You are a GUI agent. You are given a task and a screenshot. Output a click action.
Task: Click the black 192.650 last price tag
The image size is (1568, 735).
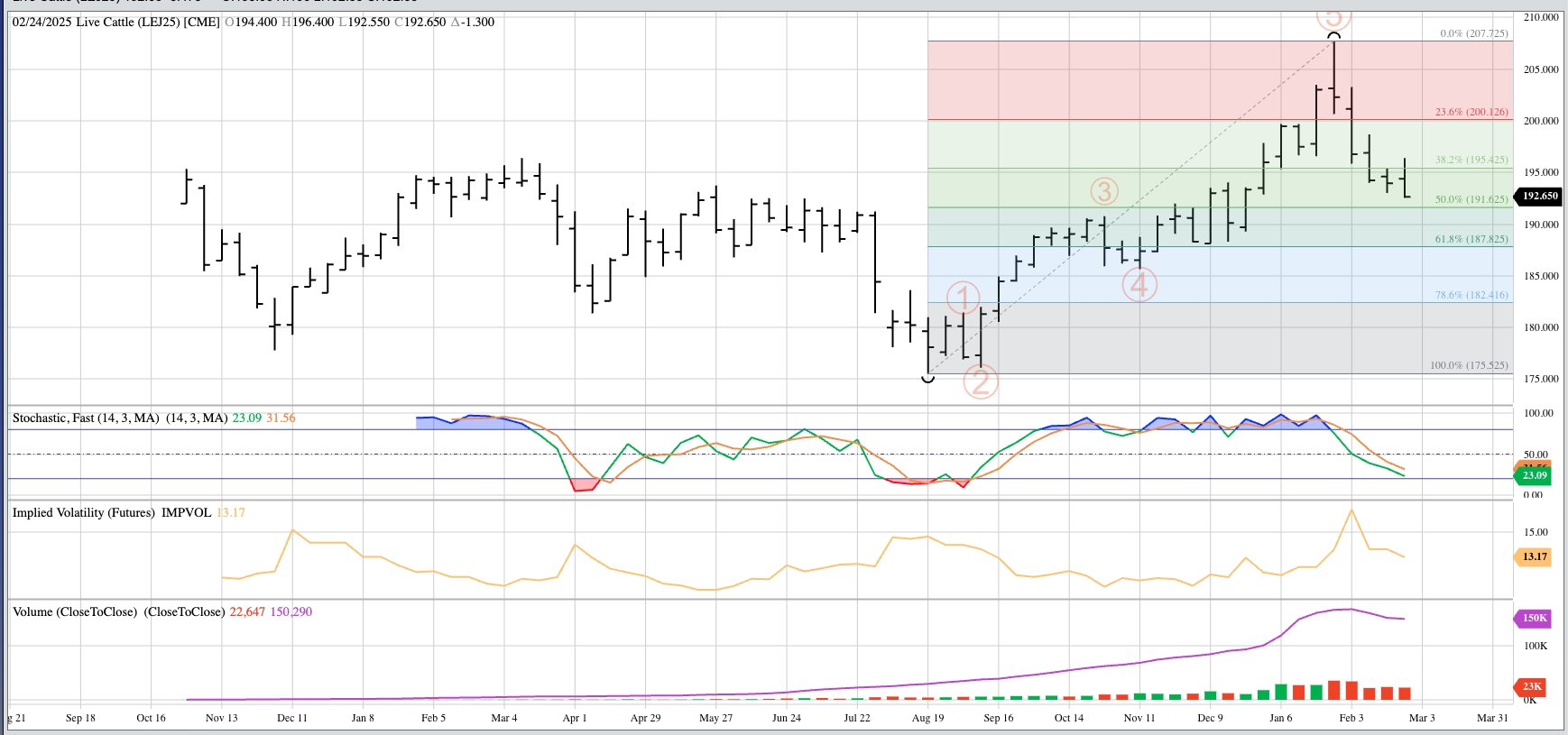1539,196
